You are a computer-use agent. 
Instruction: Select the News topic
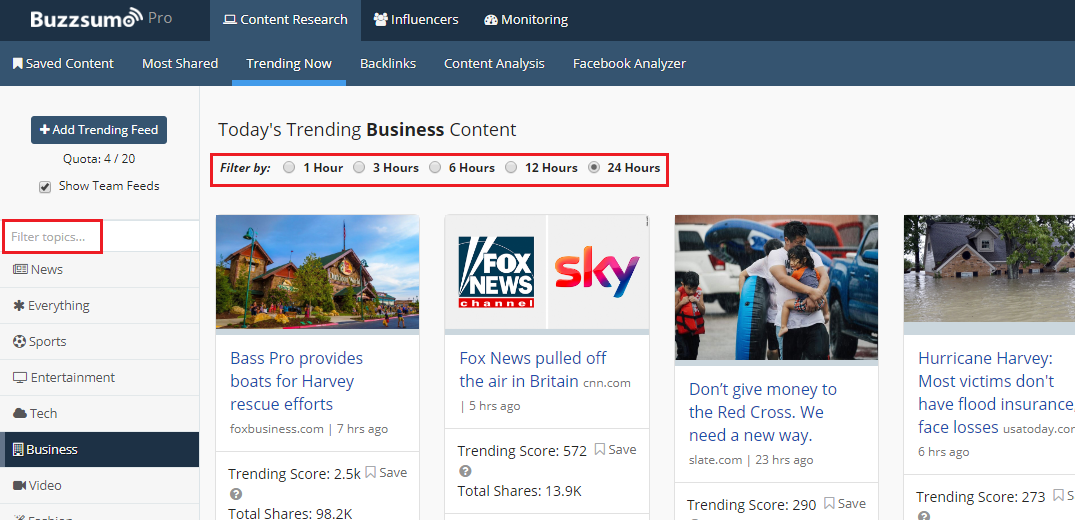click(x=99, y=270)
